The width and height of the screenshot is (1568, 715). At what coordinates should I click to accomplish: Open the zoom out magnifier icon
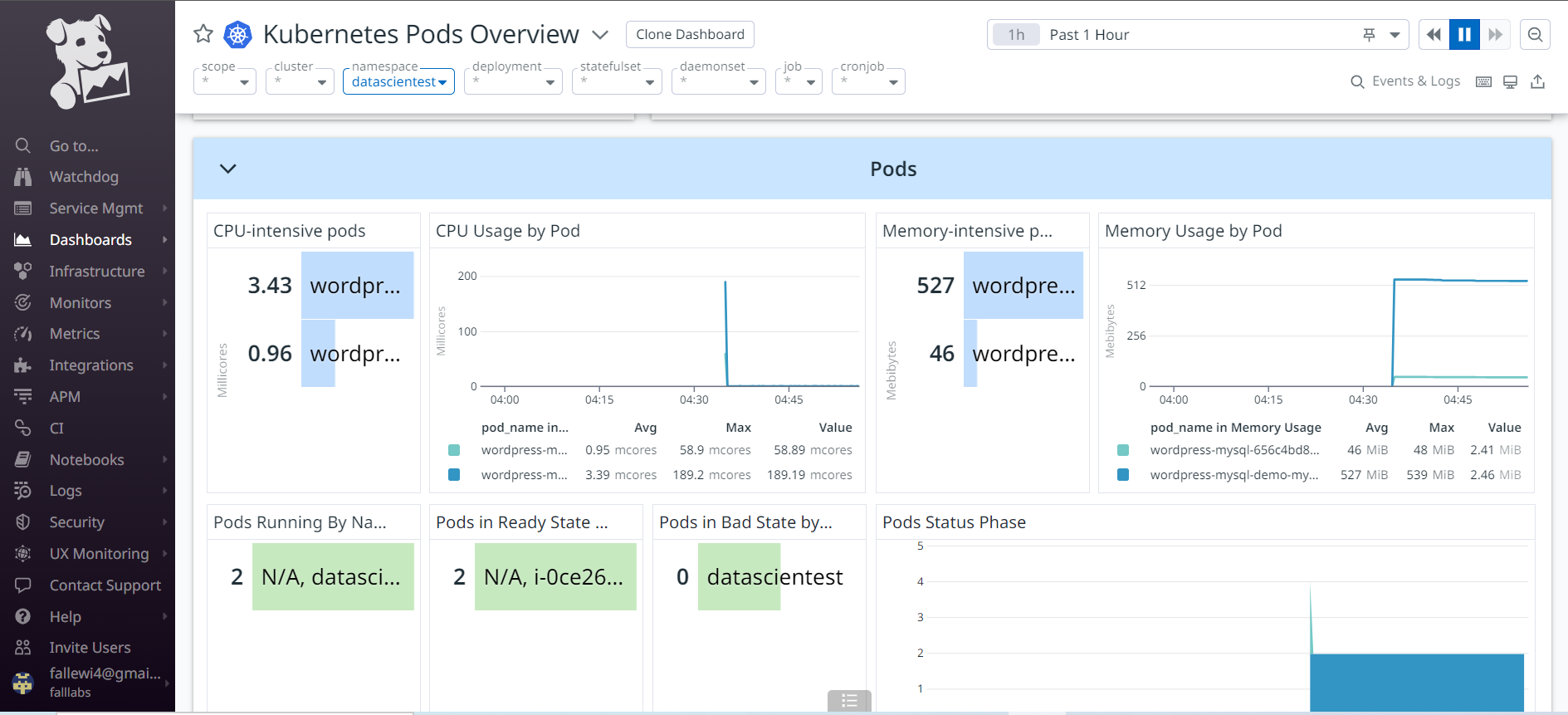[x=1535, y=35]
